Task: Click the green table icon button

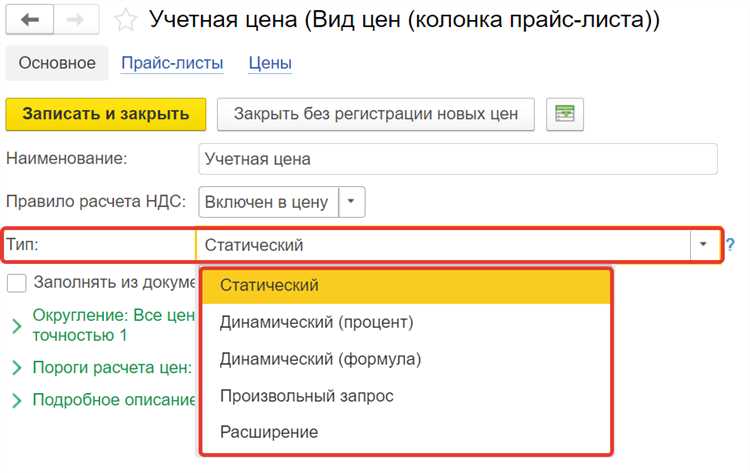Action: [565, 114]
